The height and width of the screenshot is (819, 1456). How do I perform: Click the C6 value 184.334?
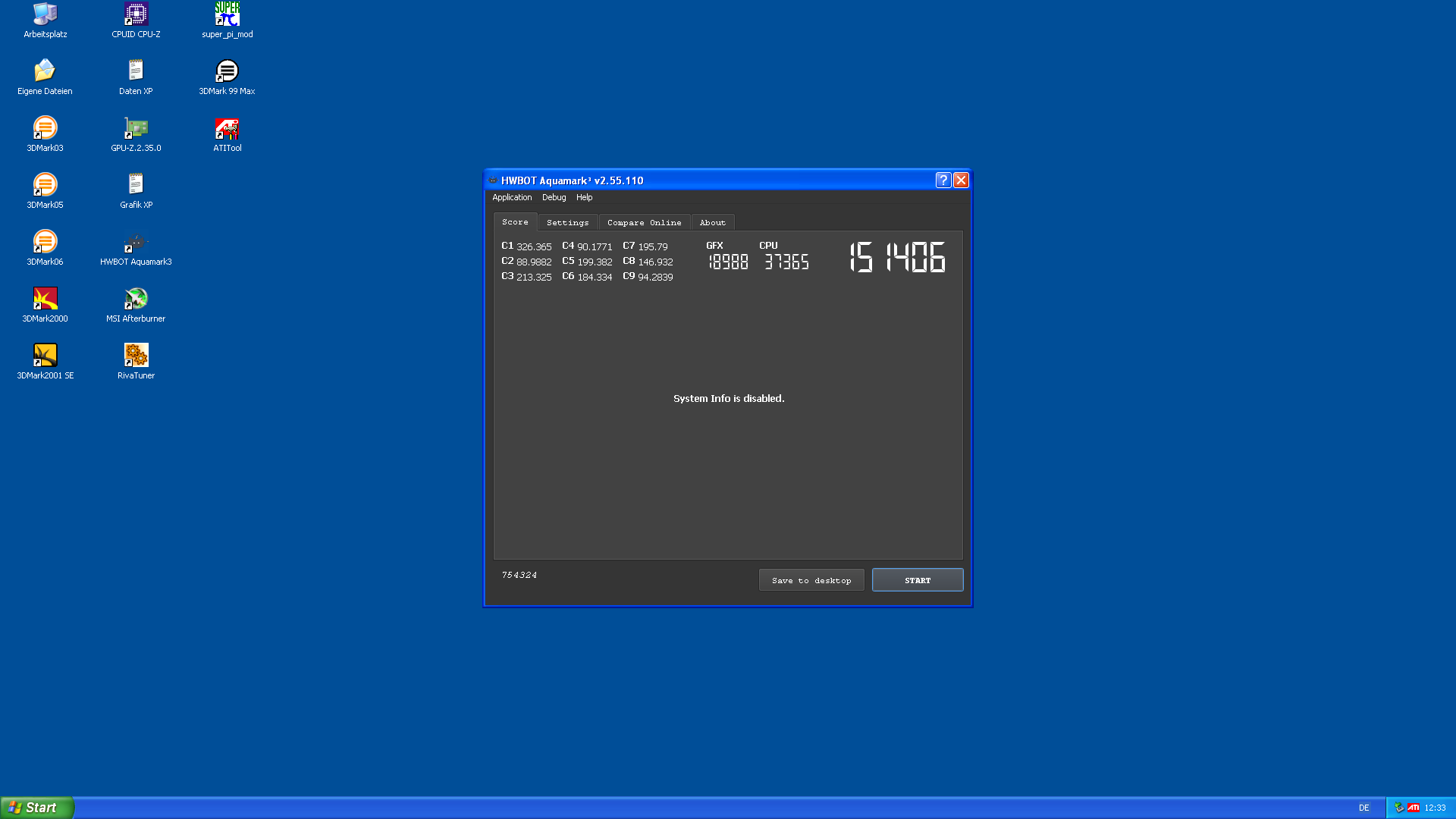(x=595, y=277)
